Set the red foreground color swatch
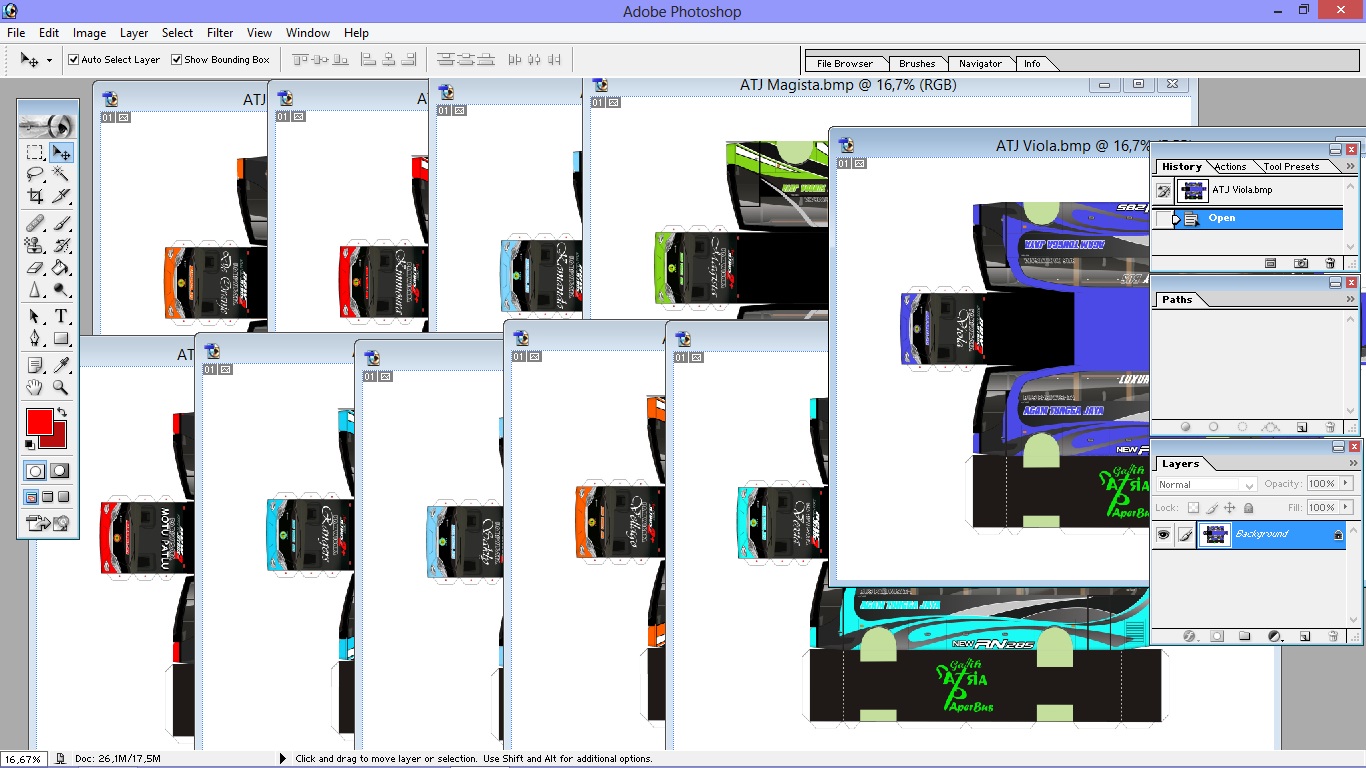1366x768 pixels. click(x=39, y=421)
